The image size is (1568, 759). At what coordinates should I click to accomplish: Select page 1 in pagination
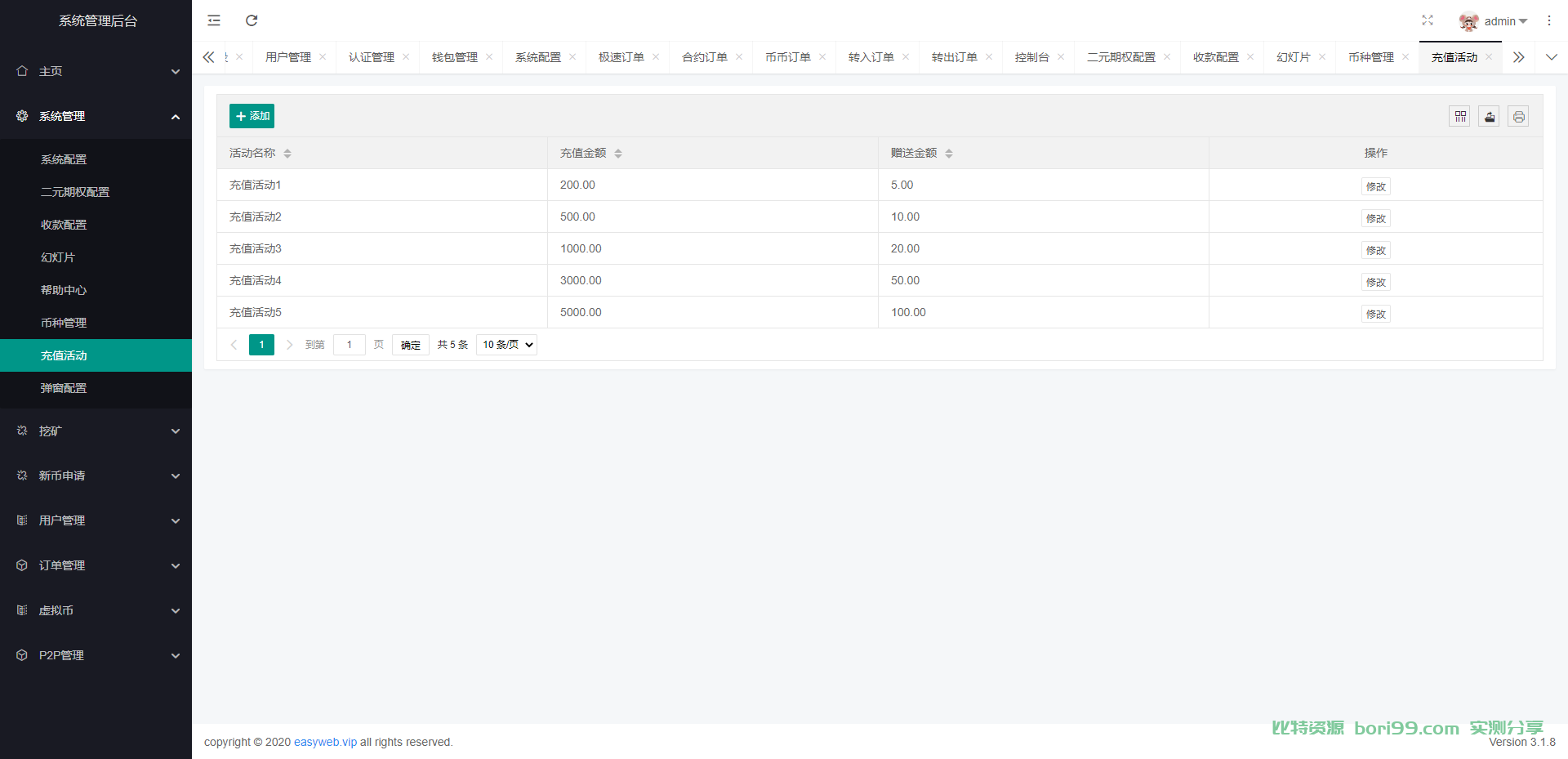click(261, 345)
